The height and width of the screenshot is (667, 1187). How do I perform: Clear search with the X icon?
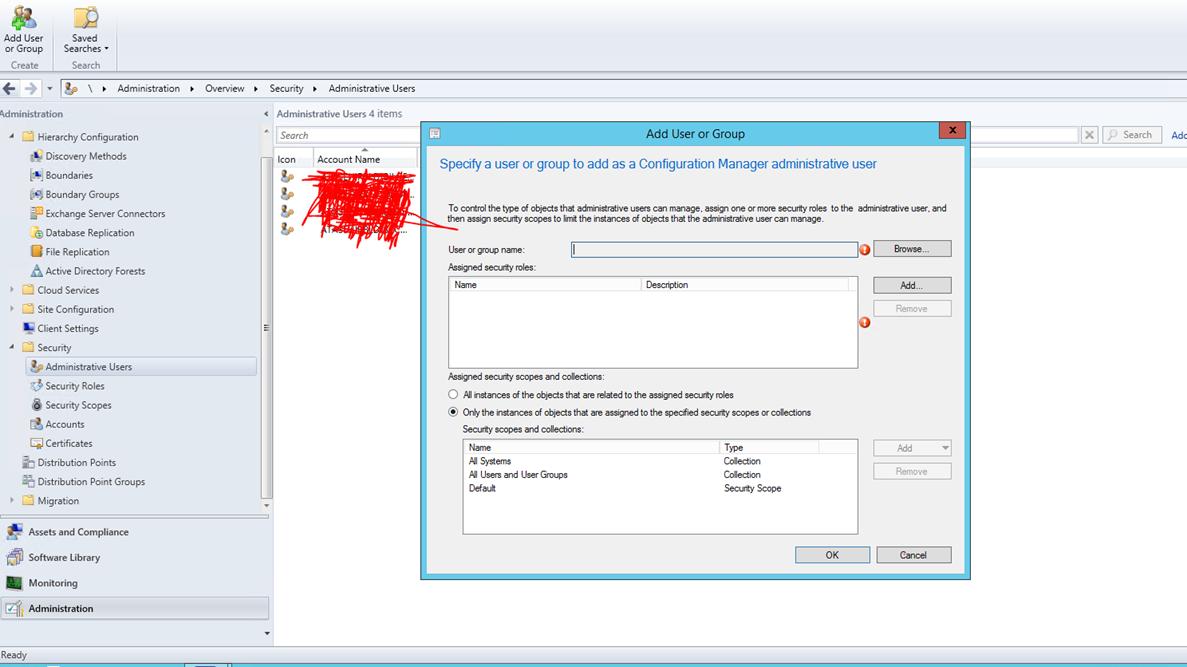tap(1089, 135)
